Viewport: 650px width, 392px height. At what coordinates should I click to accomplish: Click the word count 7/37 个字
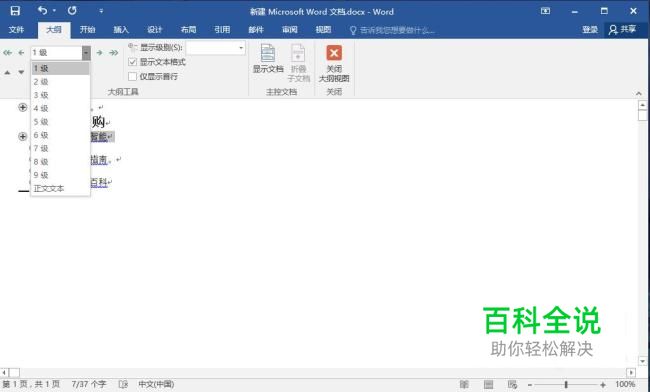89,385
